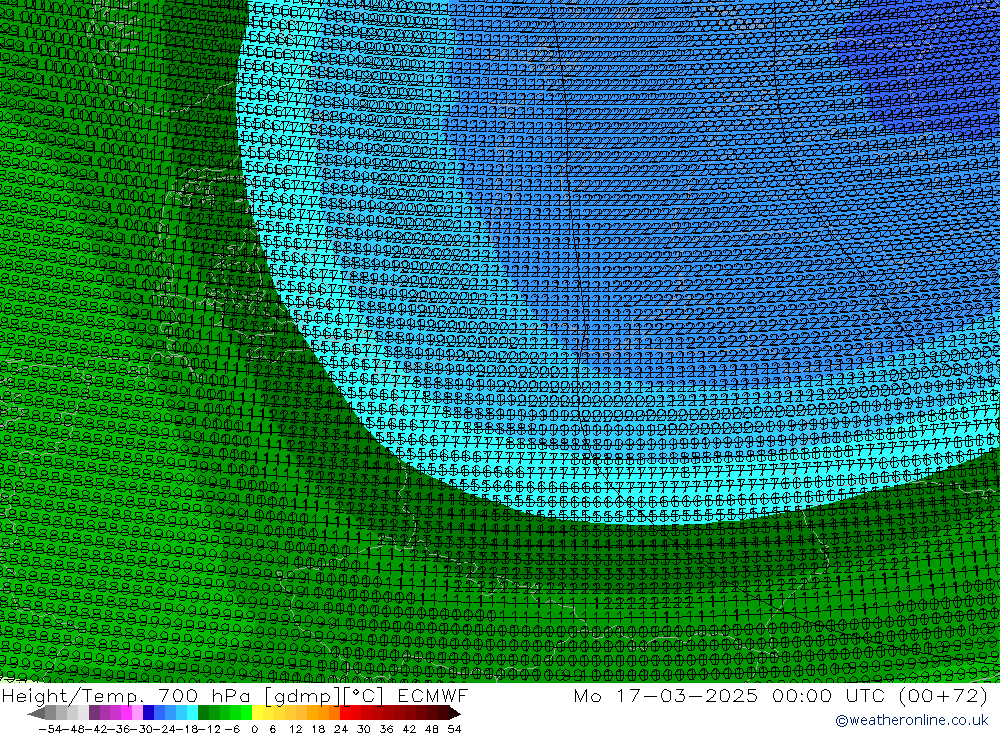This screenshot has width=1000, height=733.
Task: Click the ECMWF model label
Action: pos(432,695)
